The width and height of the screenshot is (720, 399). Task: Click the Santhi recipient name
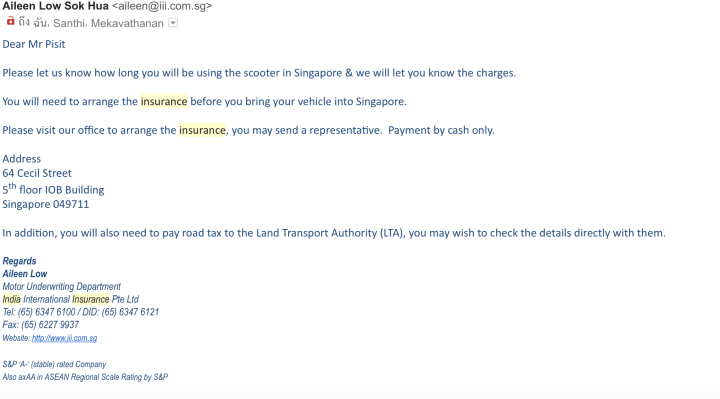pyautogui.click(x=69, y=23)
